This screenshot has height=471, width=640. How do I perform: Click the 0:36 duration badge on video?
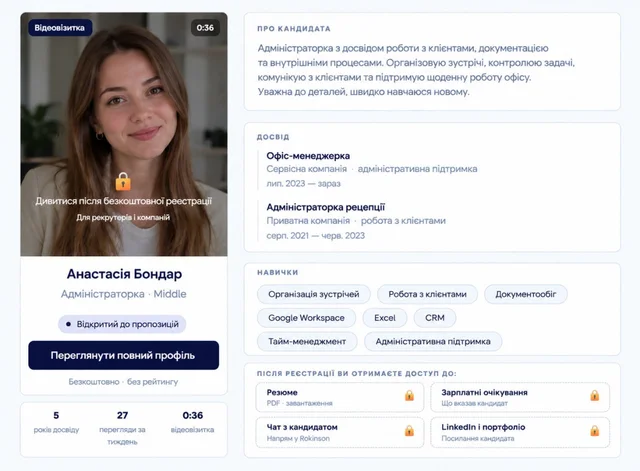coord(205,28)
